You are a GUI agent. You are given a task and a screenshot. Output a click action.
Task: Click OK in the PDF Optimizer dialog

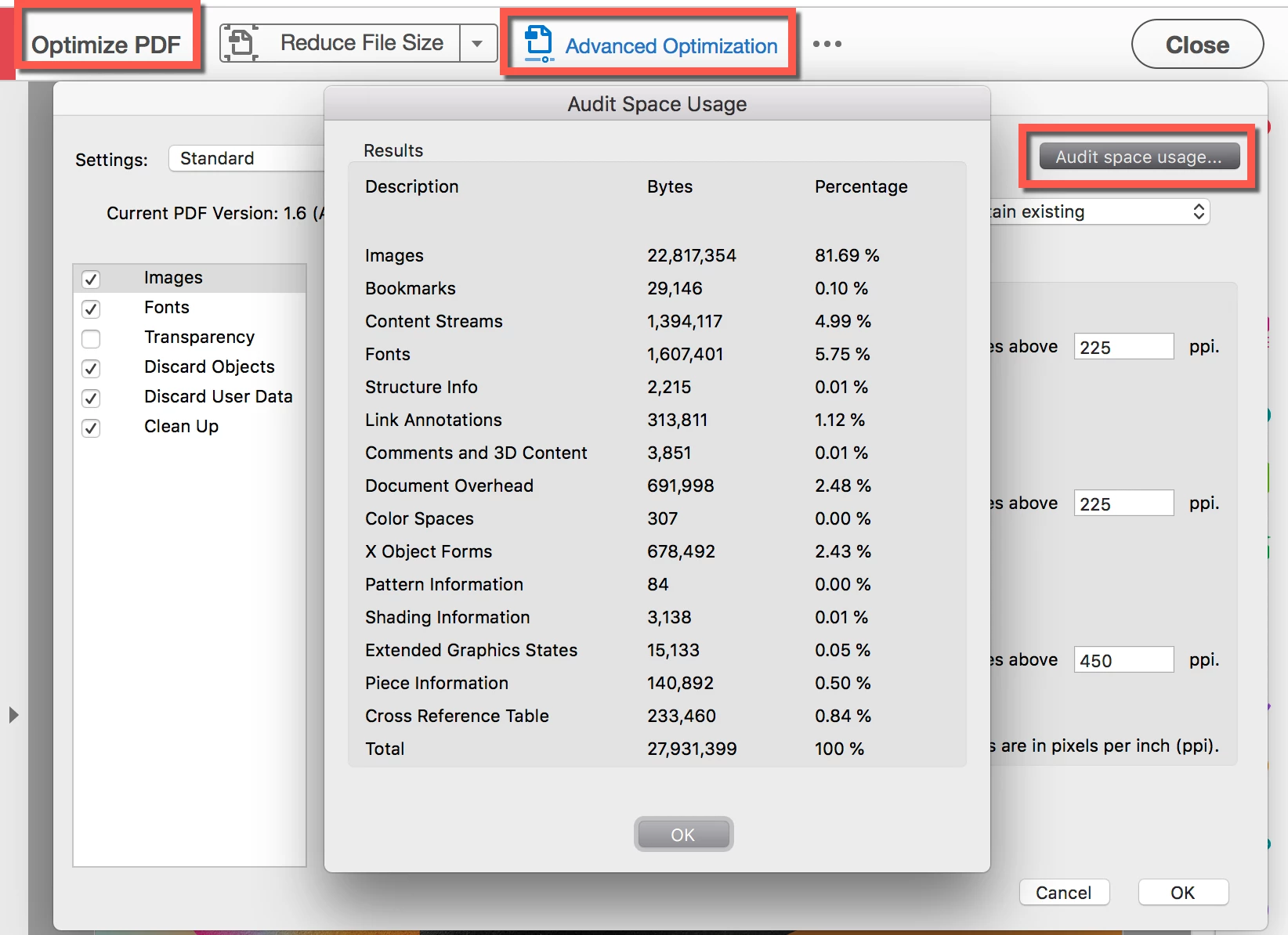click(x=1183, y=893)
